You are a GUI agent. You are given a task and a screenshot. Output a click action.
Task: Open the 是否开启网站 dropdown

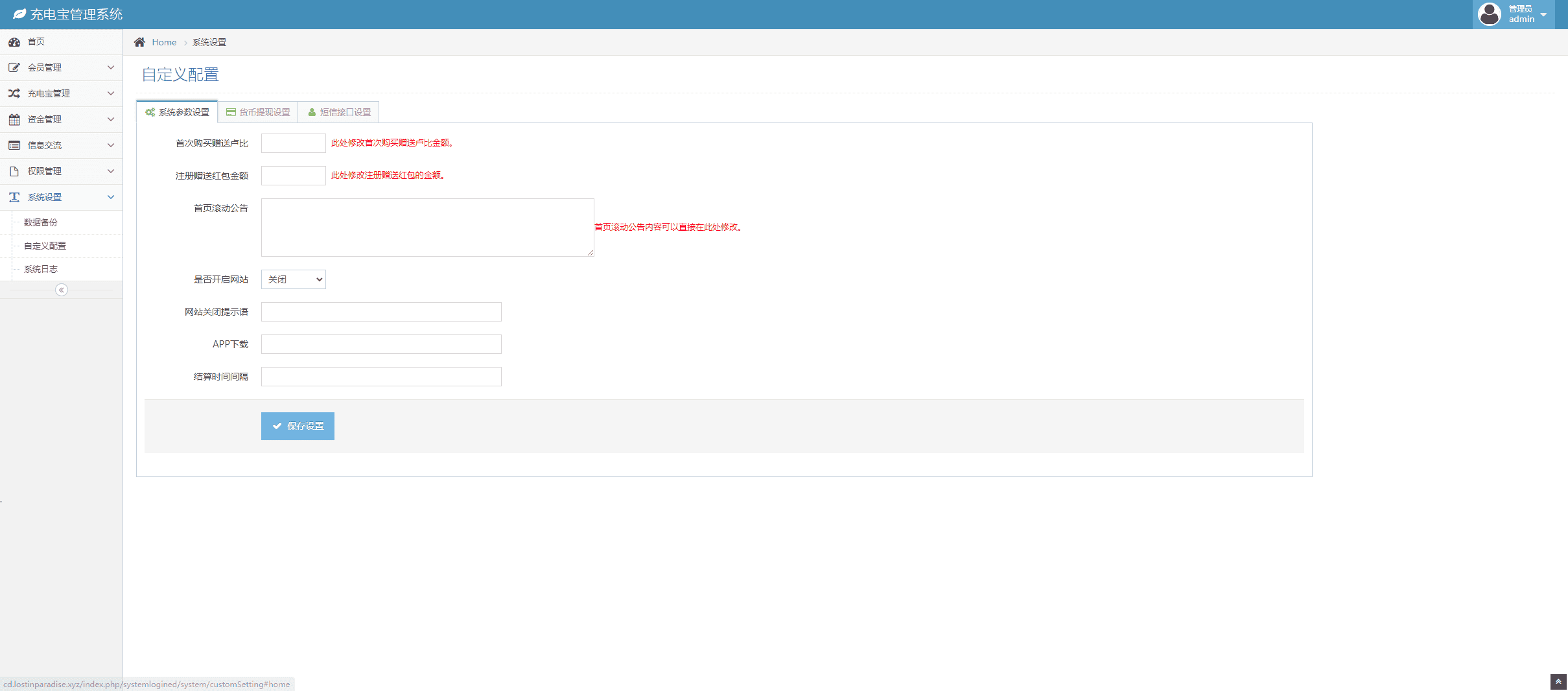[294, 279]
